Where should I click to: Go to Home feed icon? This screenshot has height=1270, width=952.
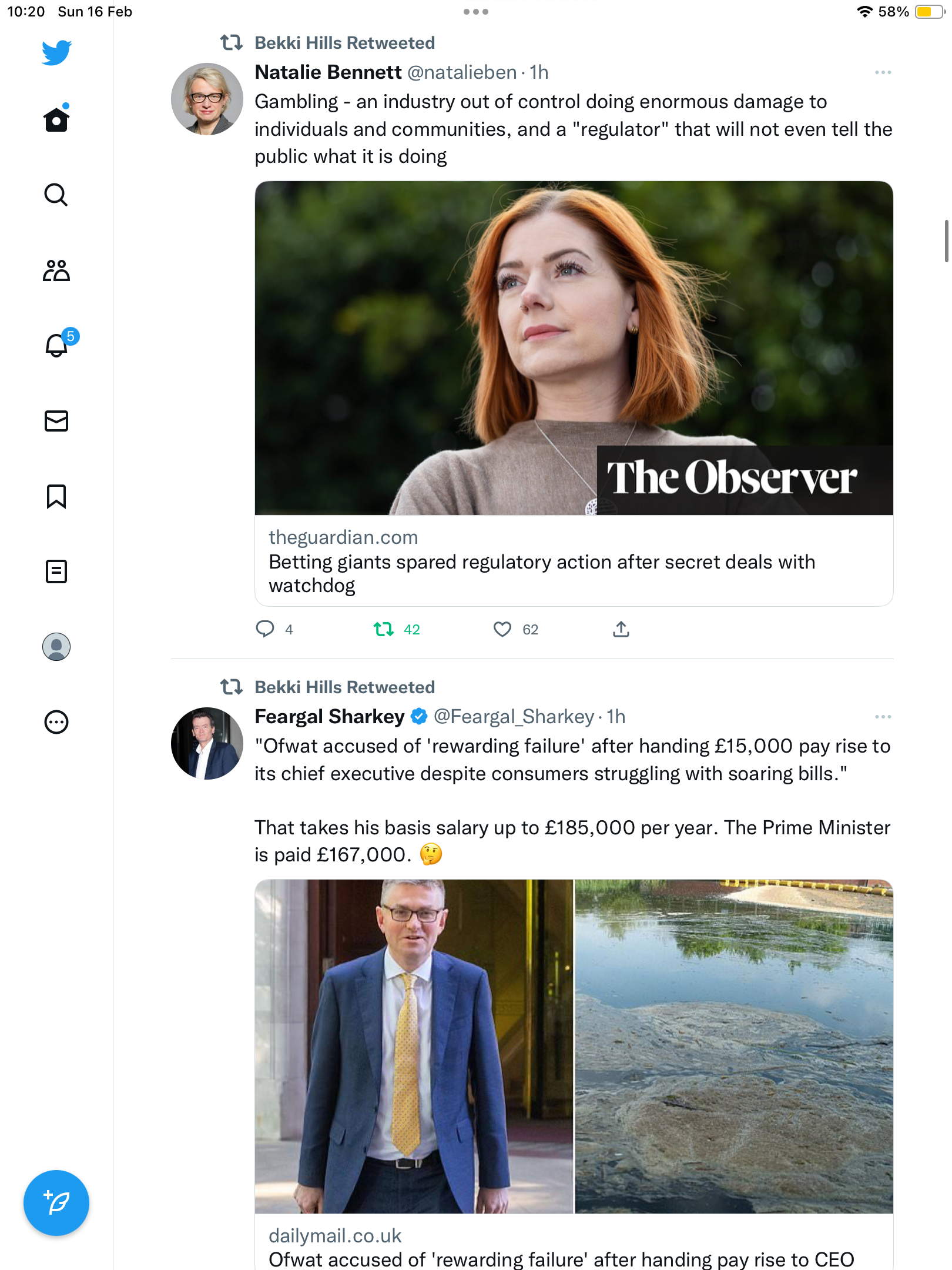coord(56,118)
